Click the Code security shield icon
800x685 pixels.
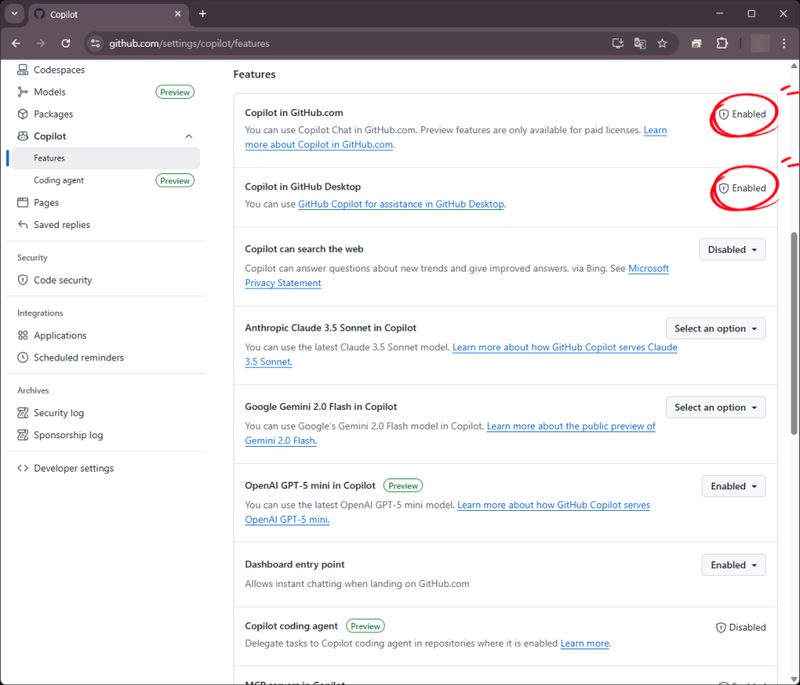pyautogui.click(x=22, y=279)
